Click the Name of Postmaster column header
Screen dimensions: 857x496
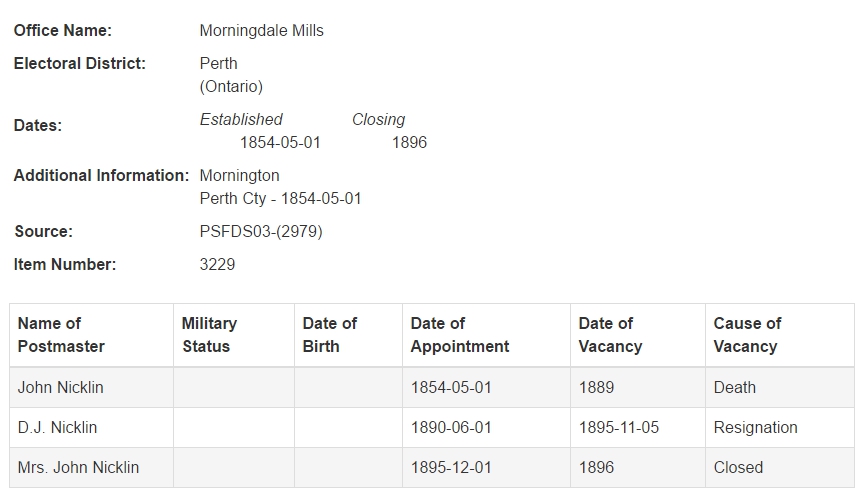(91, 335)
